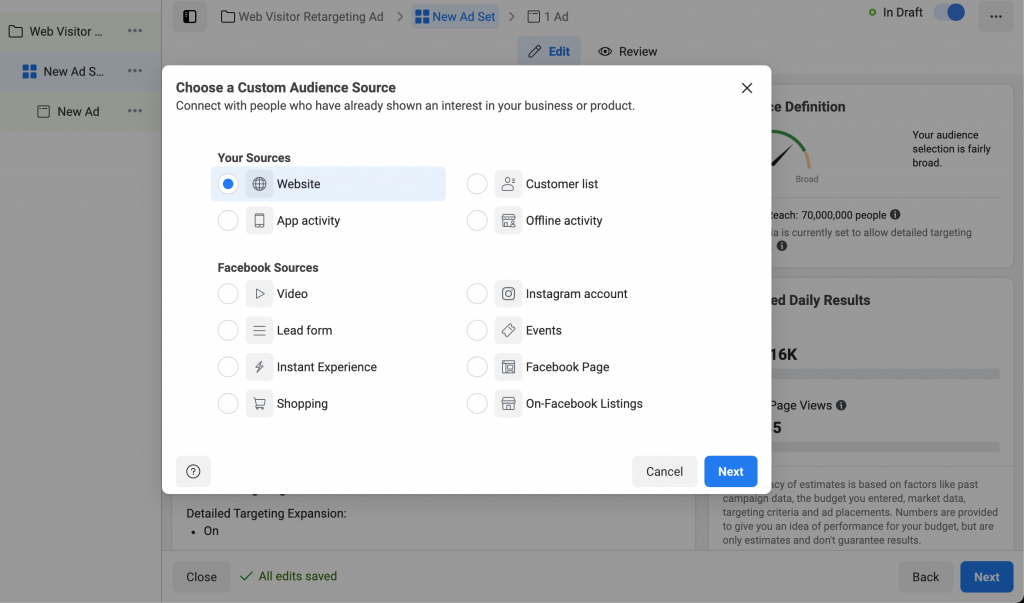This screenshot has height=603, width=1024.
Task: Select the Offline activity radio button
Action: [x=477, y=221]
